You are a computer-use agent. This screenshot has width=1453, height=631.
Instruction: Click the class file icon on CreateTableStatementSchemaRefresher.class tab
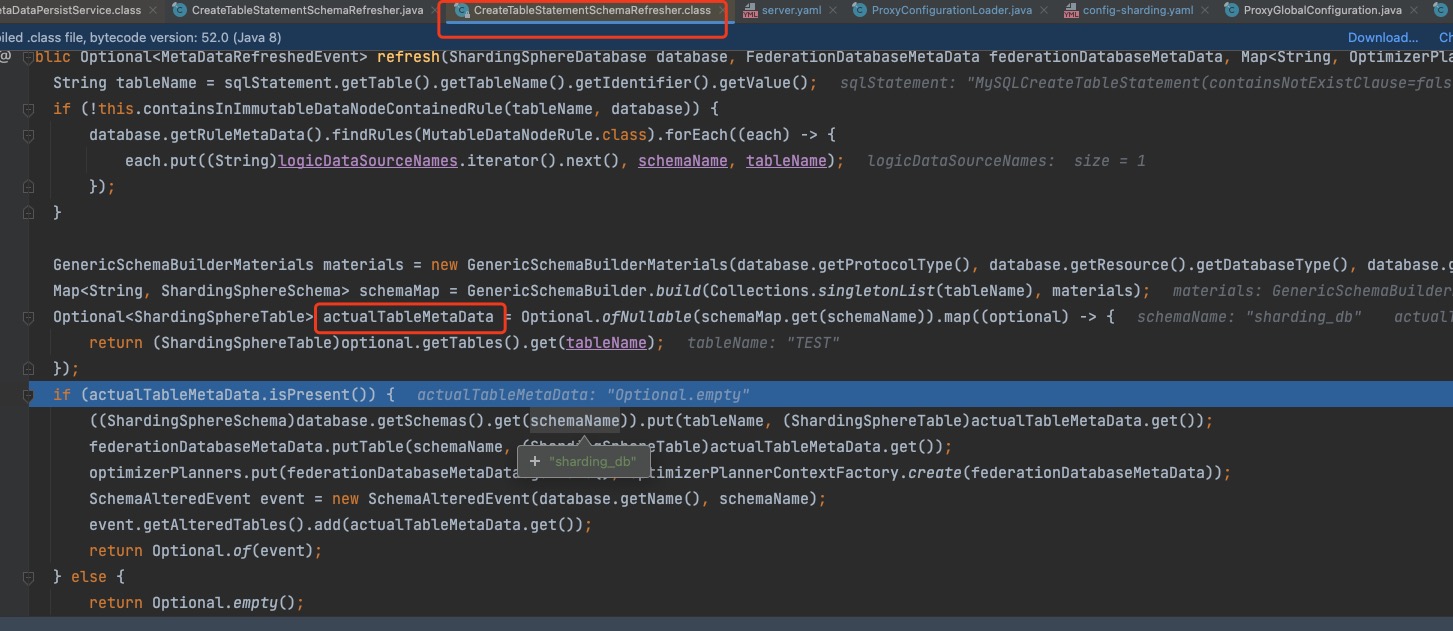[x=462, y=10]
